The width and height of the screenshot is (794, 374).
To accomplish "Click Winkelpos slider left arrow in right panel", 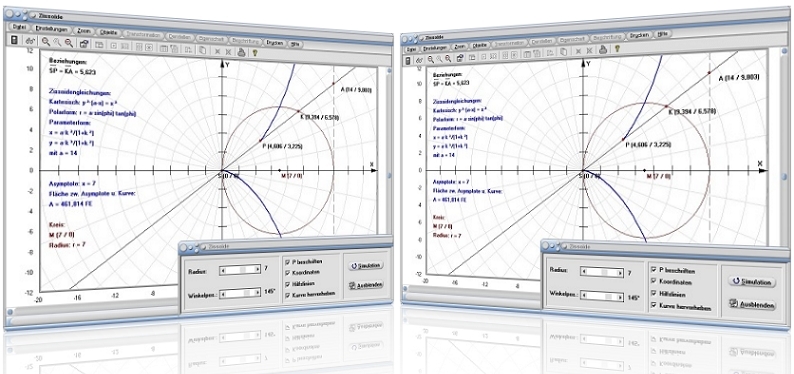I will [584, 295].
